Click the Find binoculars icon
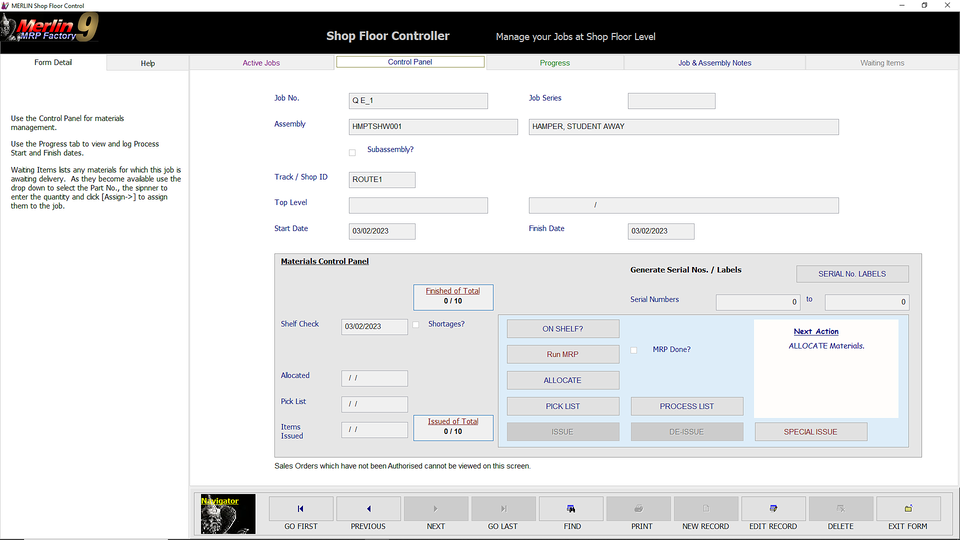 pyautogui.click(x=571, y=508)
